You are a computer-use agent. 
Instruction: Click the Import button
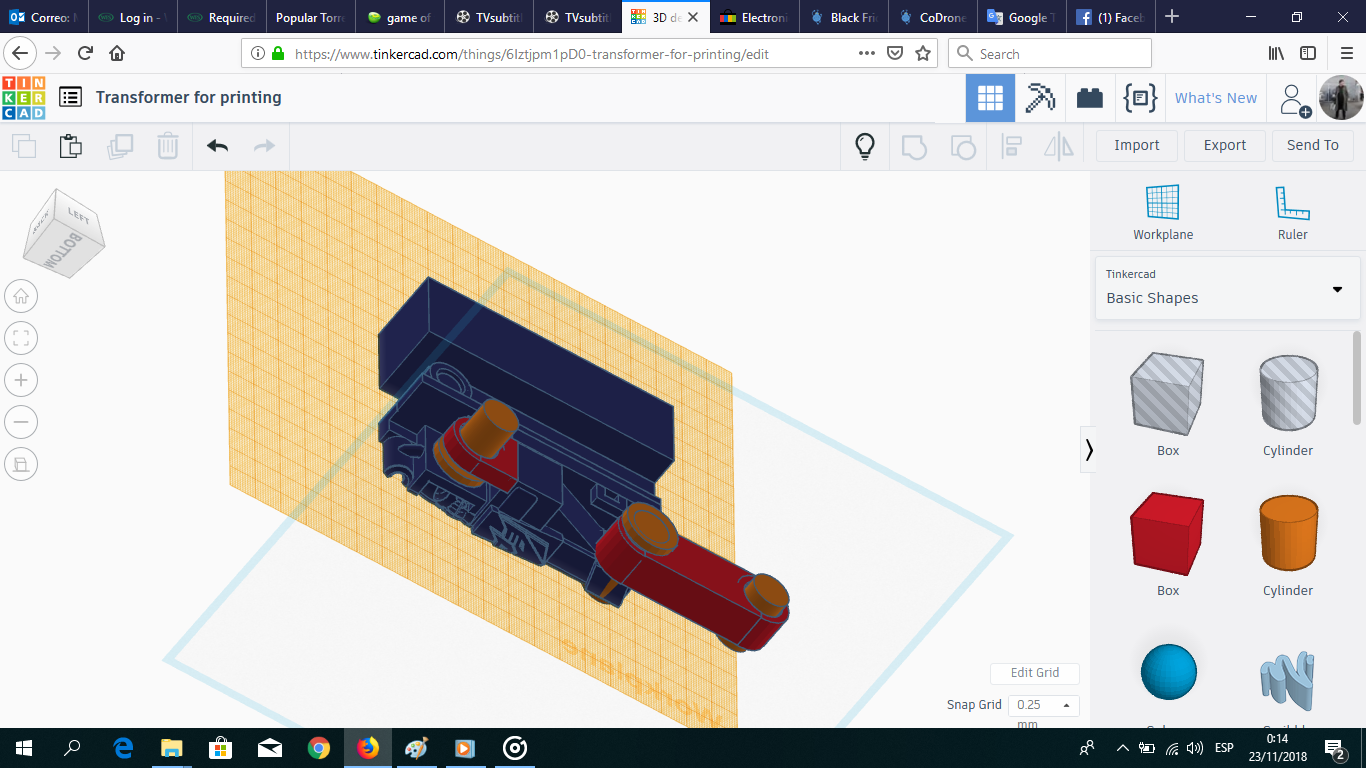point(1137,146)
